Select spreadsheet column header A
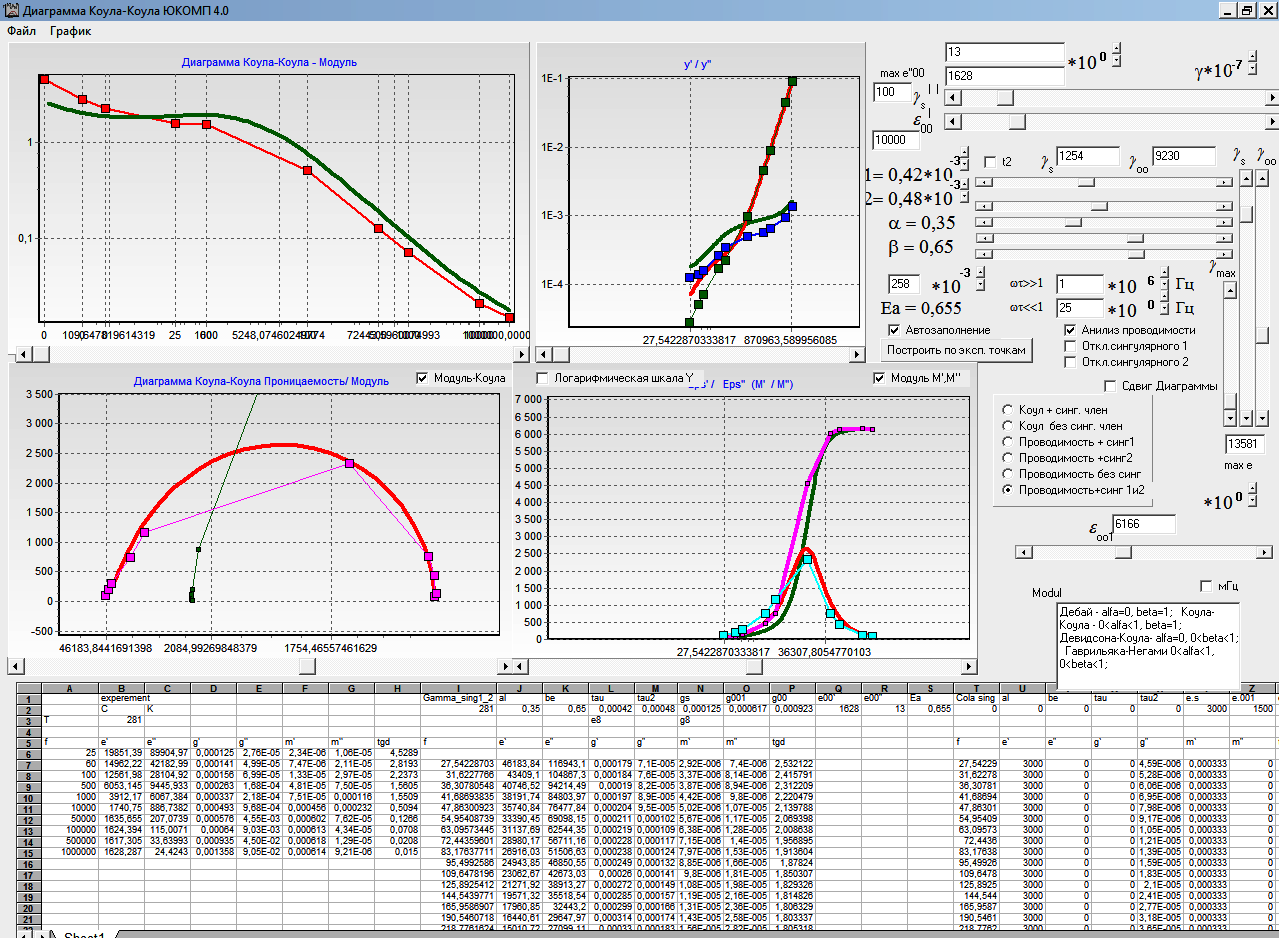The image size is (1282, 938). [x=69, y=688]
